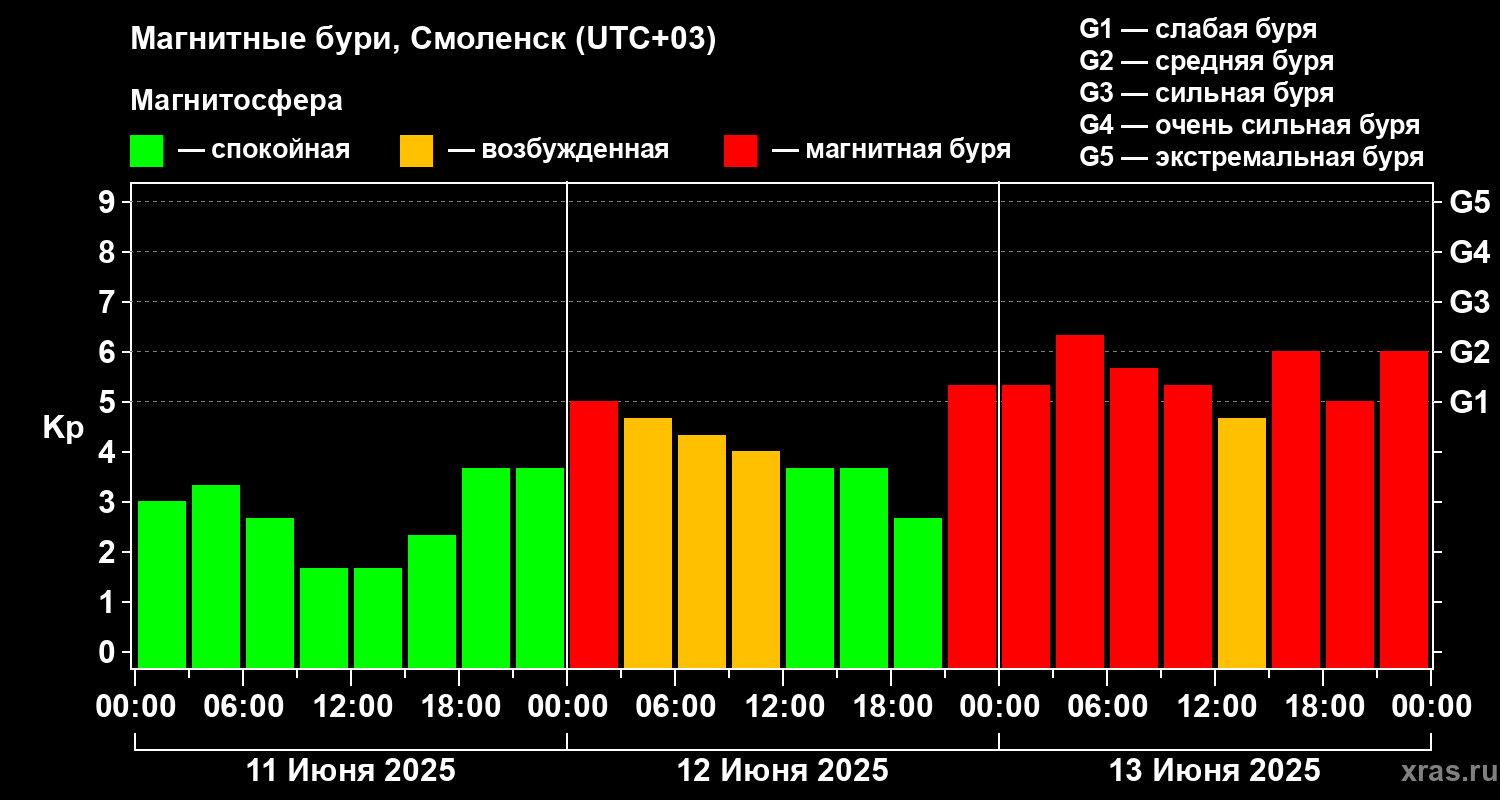Click the '18:00' time label under 12 June
This screenshot has width=1500, height=800.
coord(891,707)
